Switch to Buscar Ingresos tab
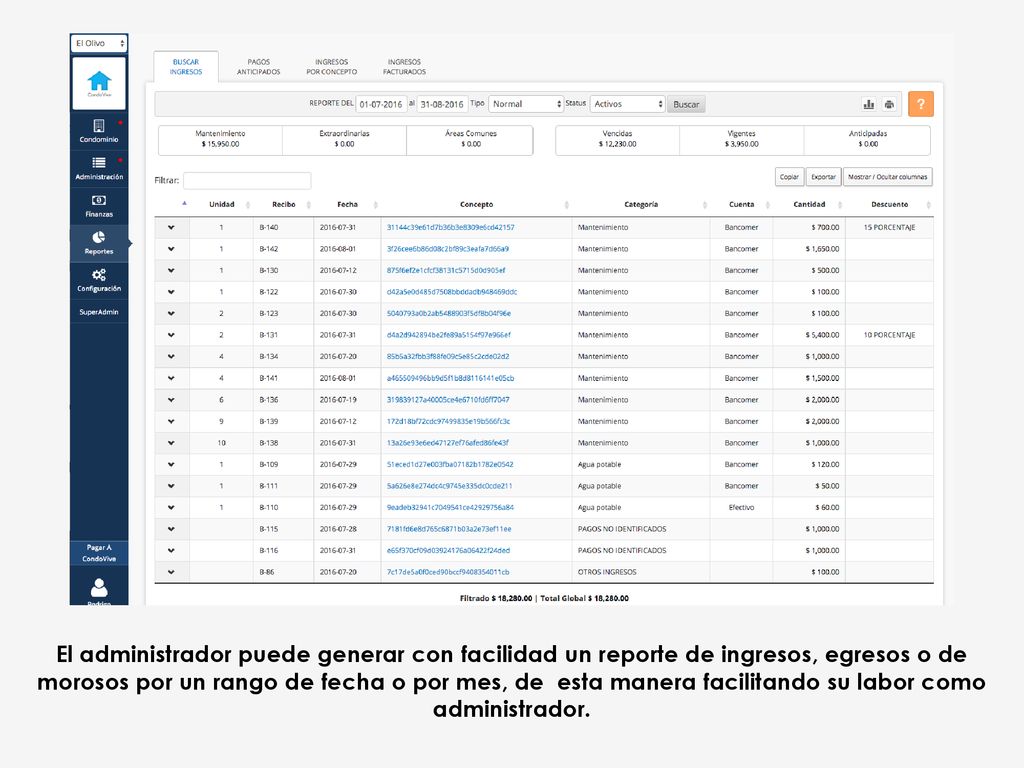The width and height of the screenshot is (1024, 768). 186,67
